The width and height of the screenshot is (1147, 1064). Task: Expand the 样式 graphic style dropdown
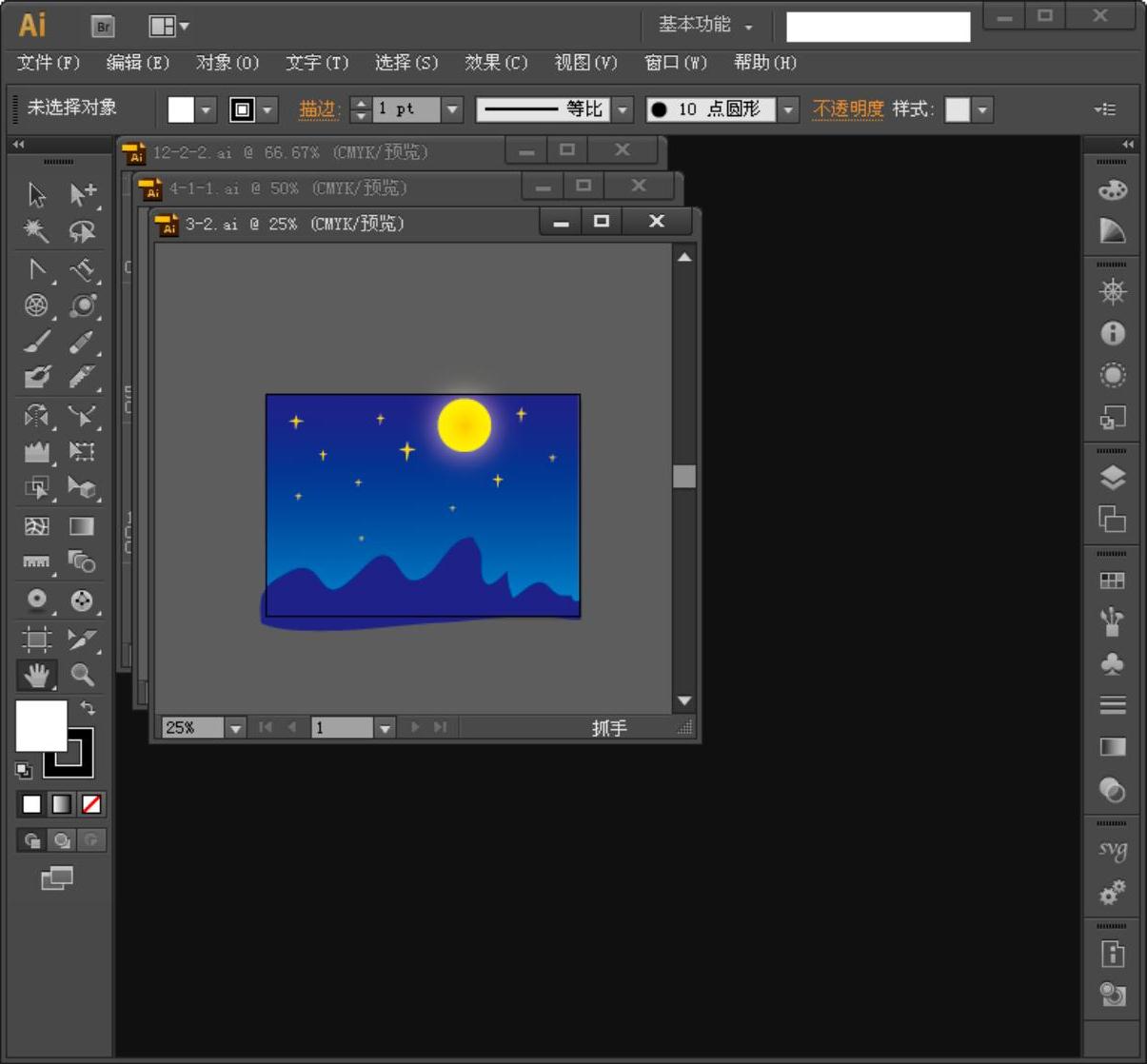point(982,109)
